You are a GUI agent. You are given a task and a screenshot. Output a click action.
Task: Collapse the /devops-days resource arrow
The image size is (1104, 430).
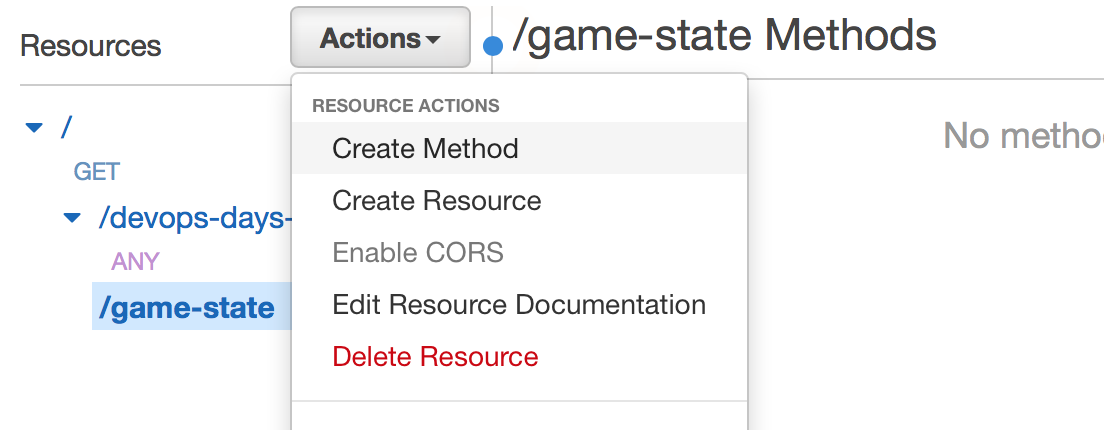(72, 218)
